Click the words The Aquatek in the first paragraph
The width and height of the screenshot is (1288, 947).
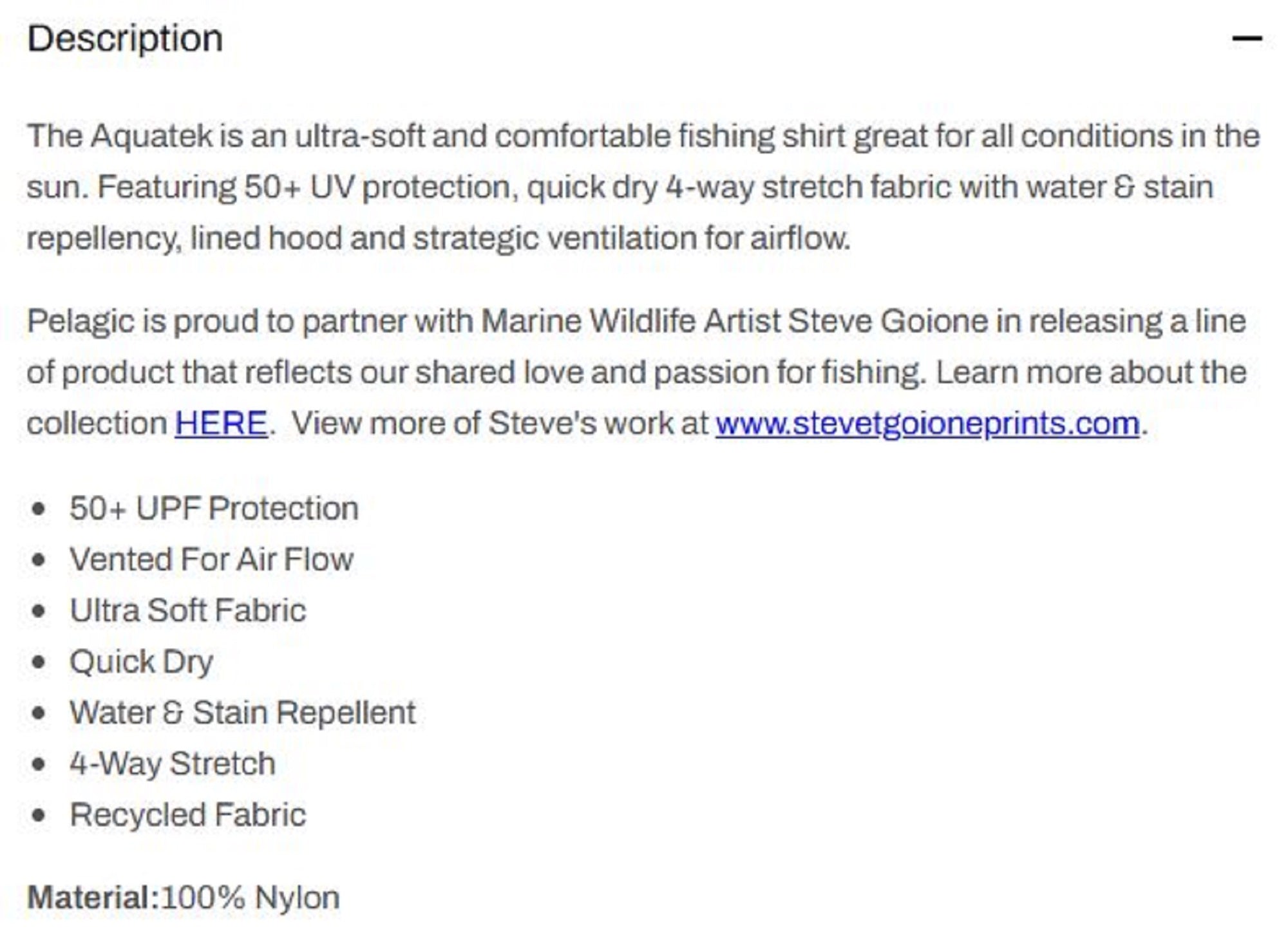point(120,136)
